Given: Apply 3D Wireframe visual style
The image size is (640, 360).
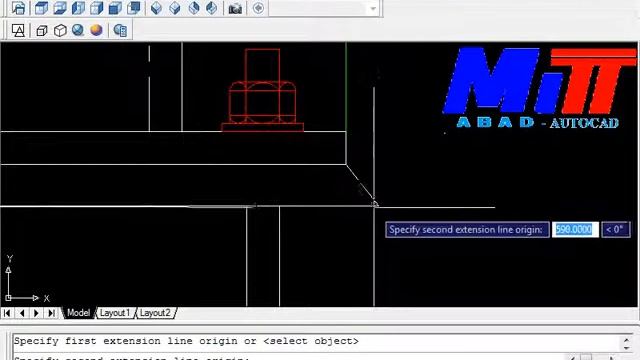Looking at the screenshot, I should [41, 31].
